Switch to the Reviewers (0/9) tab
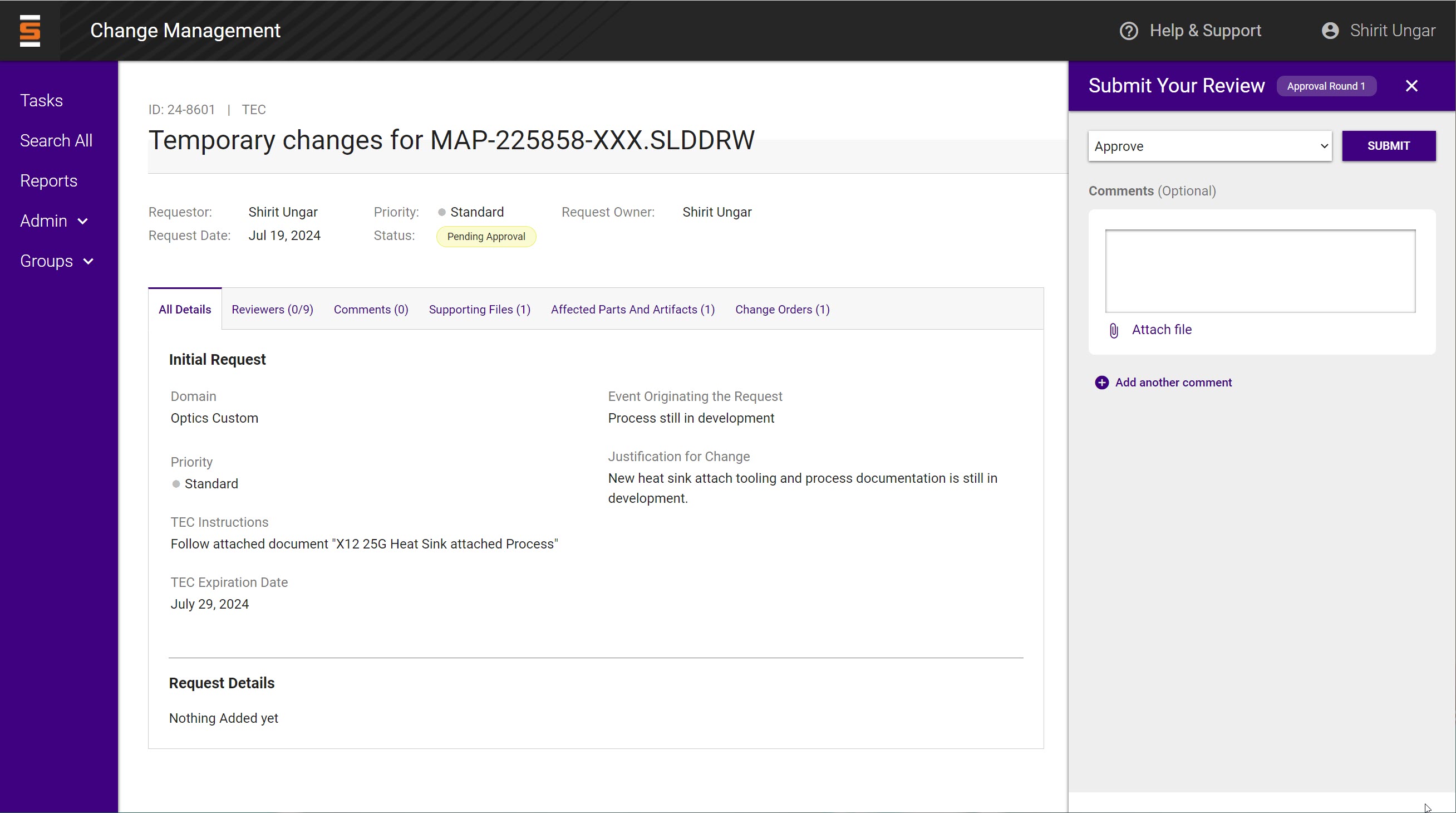The width and height of the screenshot is (1456, 813). [x=272, y=310]
